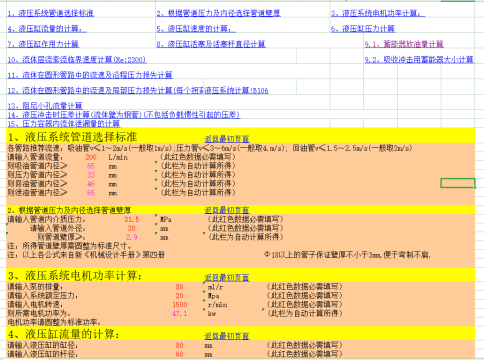This screenshot has height=360, width=484.
Task: Click the 'MPa' unit beside 31.5
Action: click(166, 220)
